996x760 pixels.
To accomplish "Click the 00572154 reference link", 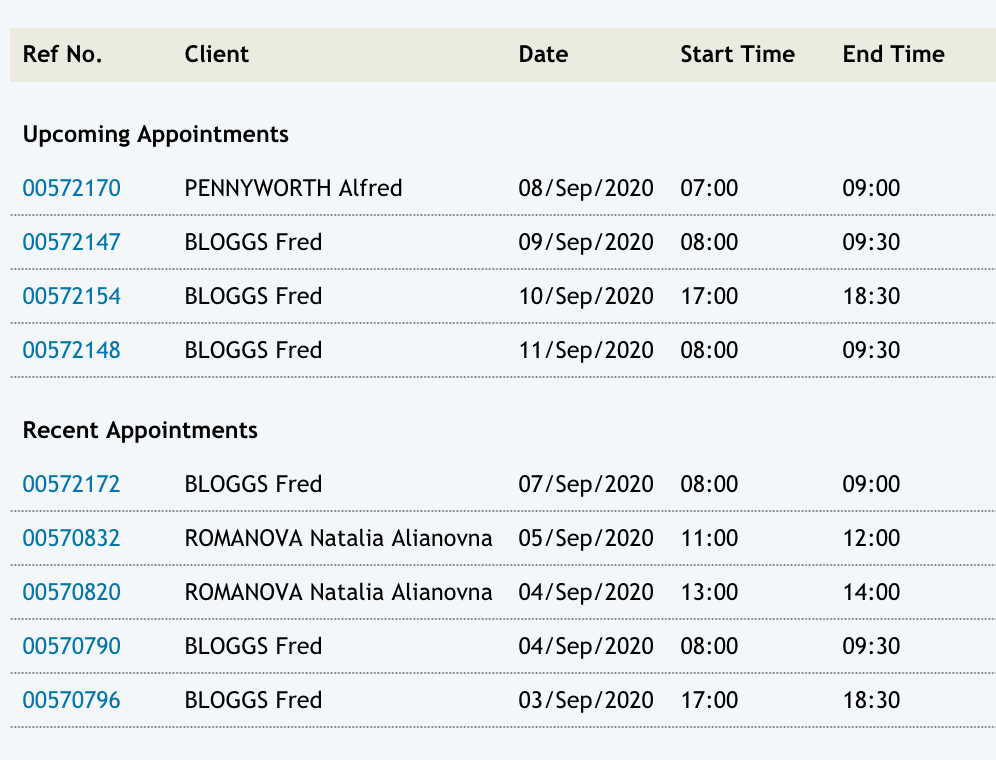I will click(71, 296).
